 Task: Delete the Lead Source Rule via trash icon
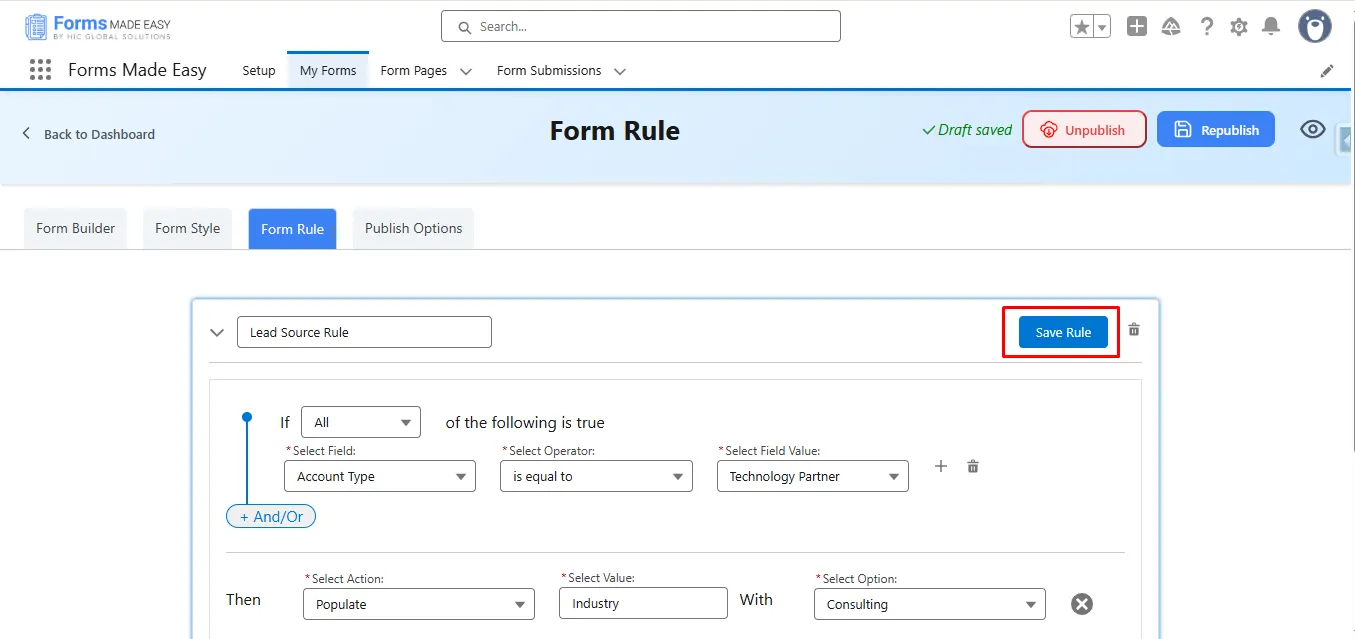click(x=1134, y=330)
